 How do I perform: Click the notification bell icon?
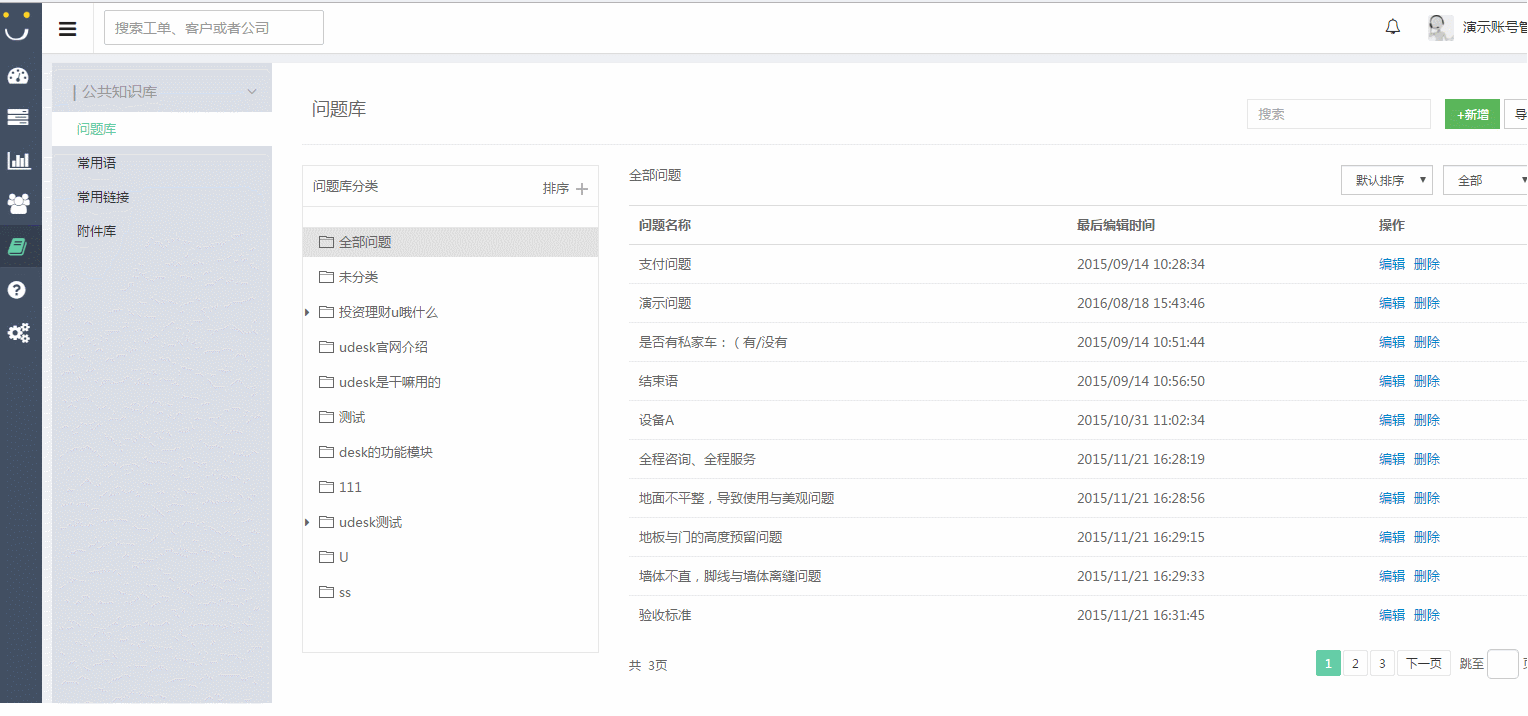click(1392, 26)
